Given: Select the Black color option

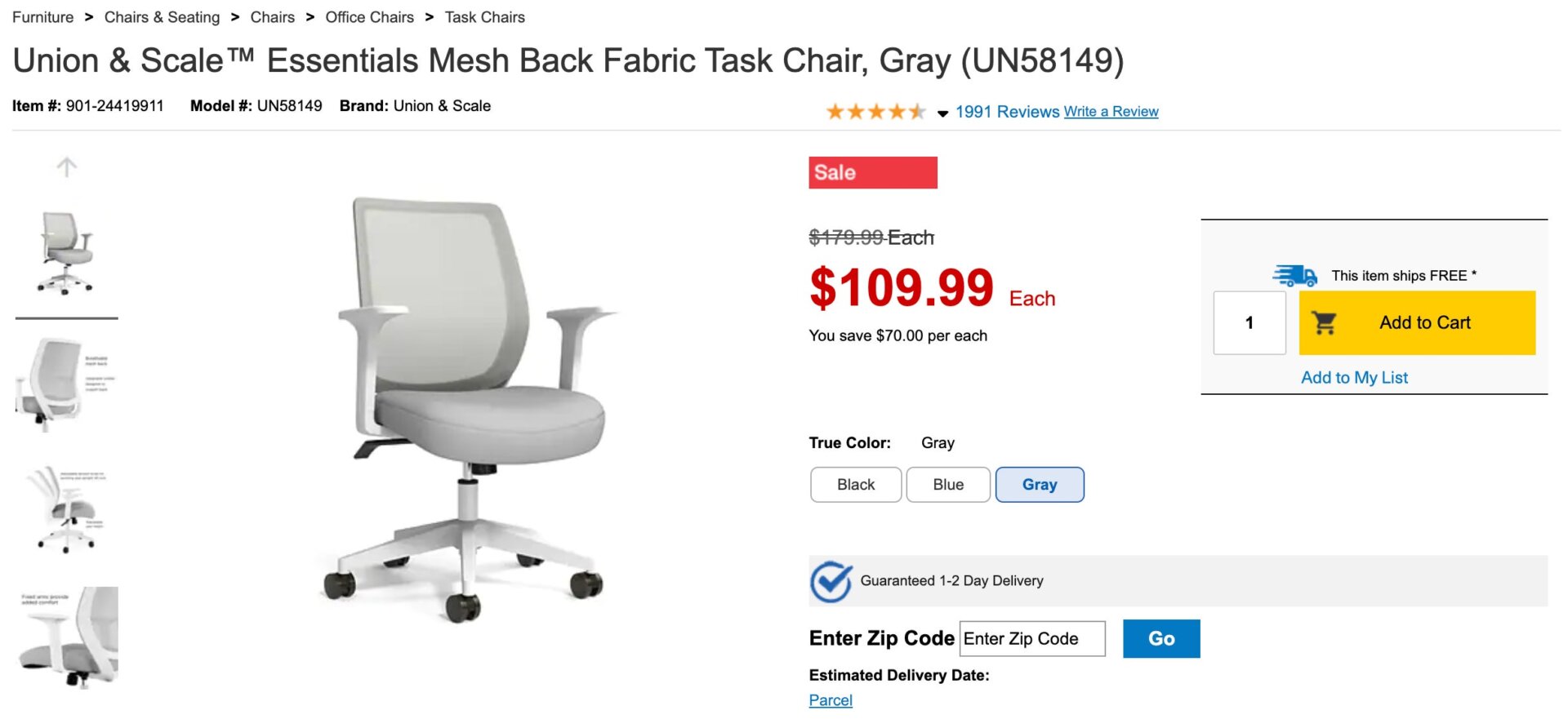Looking at the screenshot, I should click(x=855, y=484).
